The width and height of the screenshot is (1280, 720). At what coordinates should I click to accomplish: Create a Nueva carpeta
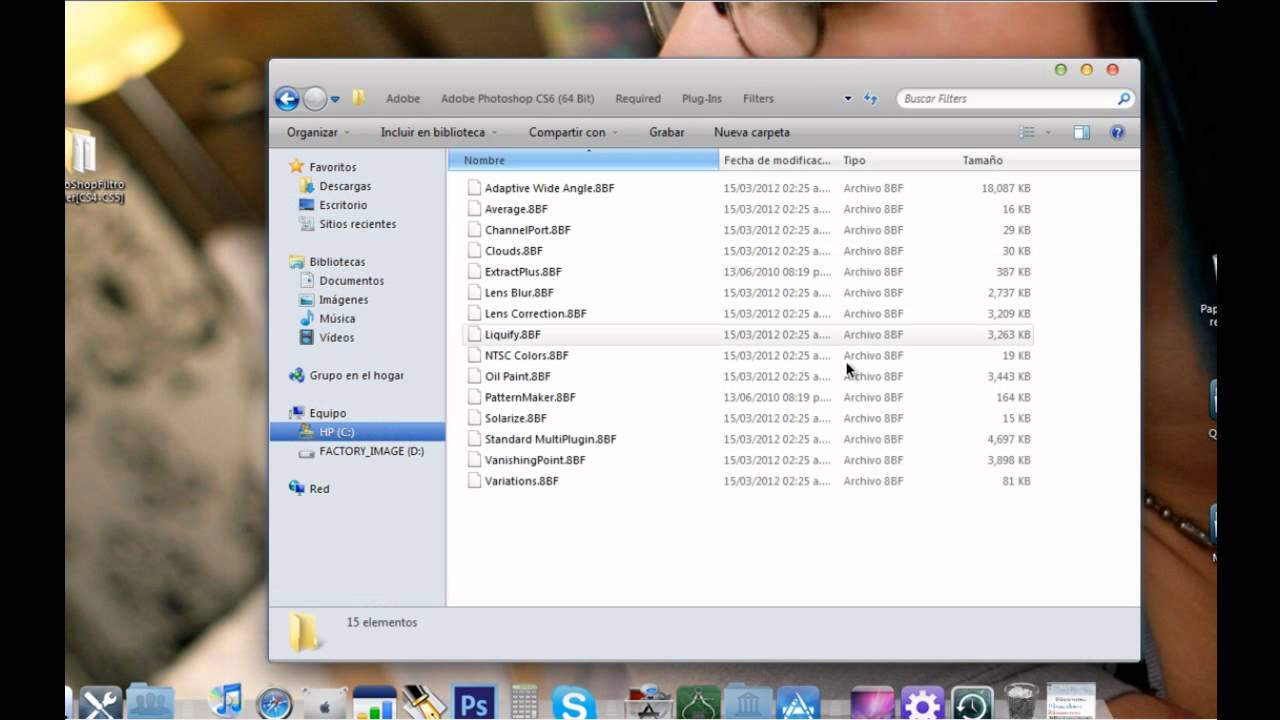(752, 132)
